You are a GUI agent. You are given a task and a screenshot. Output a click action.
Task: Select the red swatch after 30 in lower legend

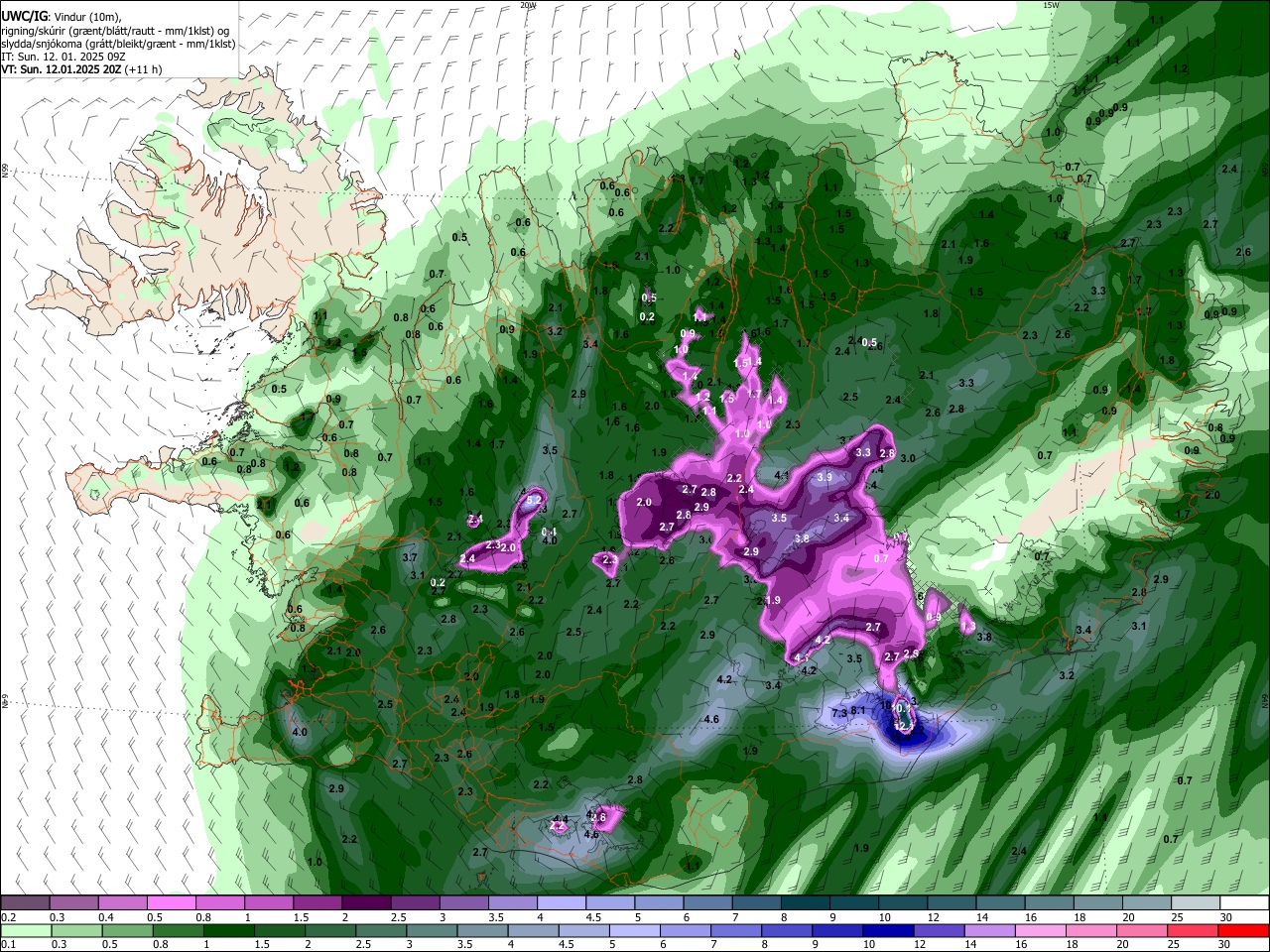tap(1244, 930)
